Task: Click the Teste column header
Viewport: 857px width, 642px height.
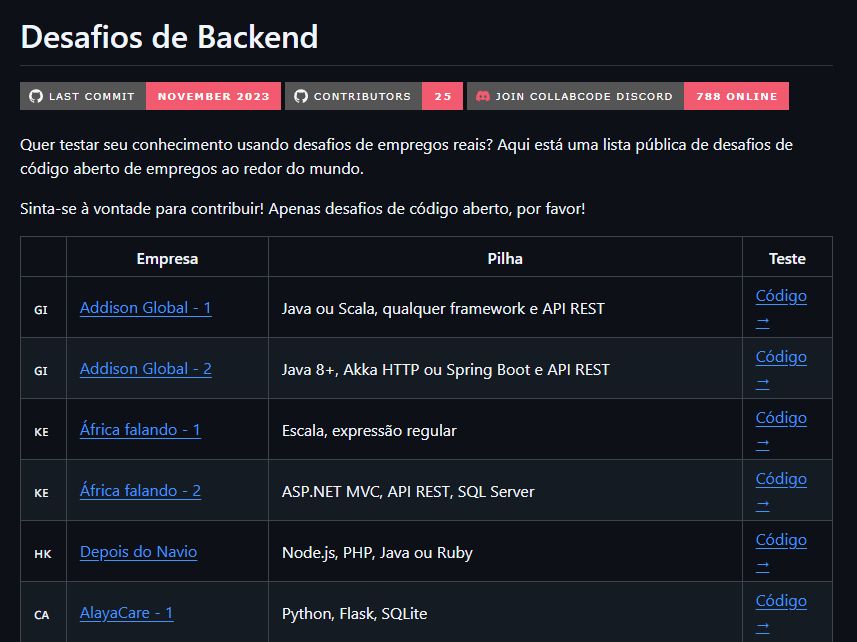Action: [x=787, y=258]
